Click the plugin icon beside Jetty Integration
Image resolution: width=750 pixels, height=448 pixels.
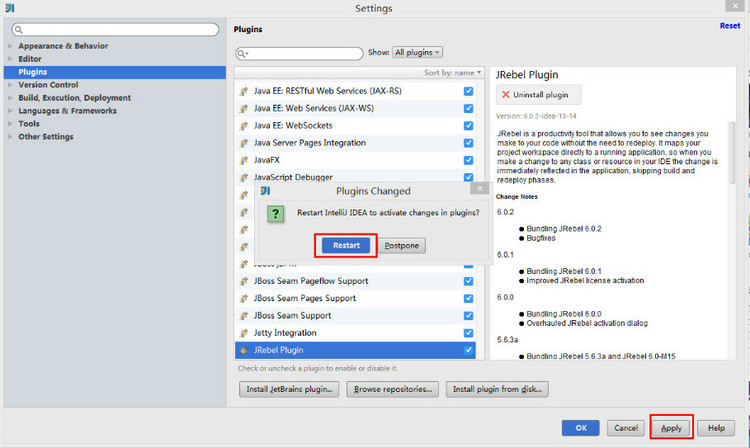click(x=244, y=332)
